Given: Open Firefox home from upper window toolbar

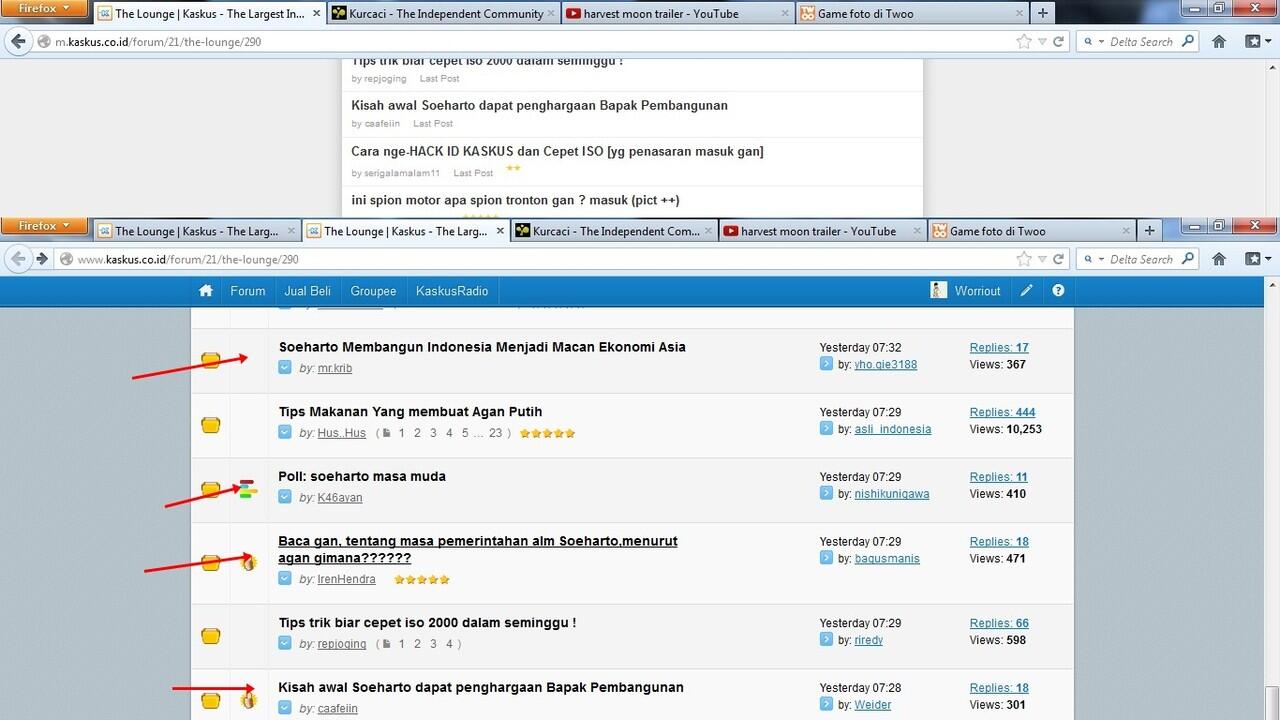Looking at the screenshot, I should tap(1219, 42).
